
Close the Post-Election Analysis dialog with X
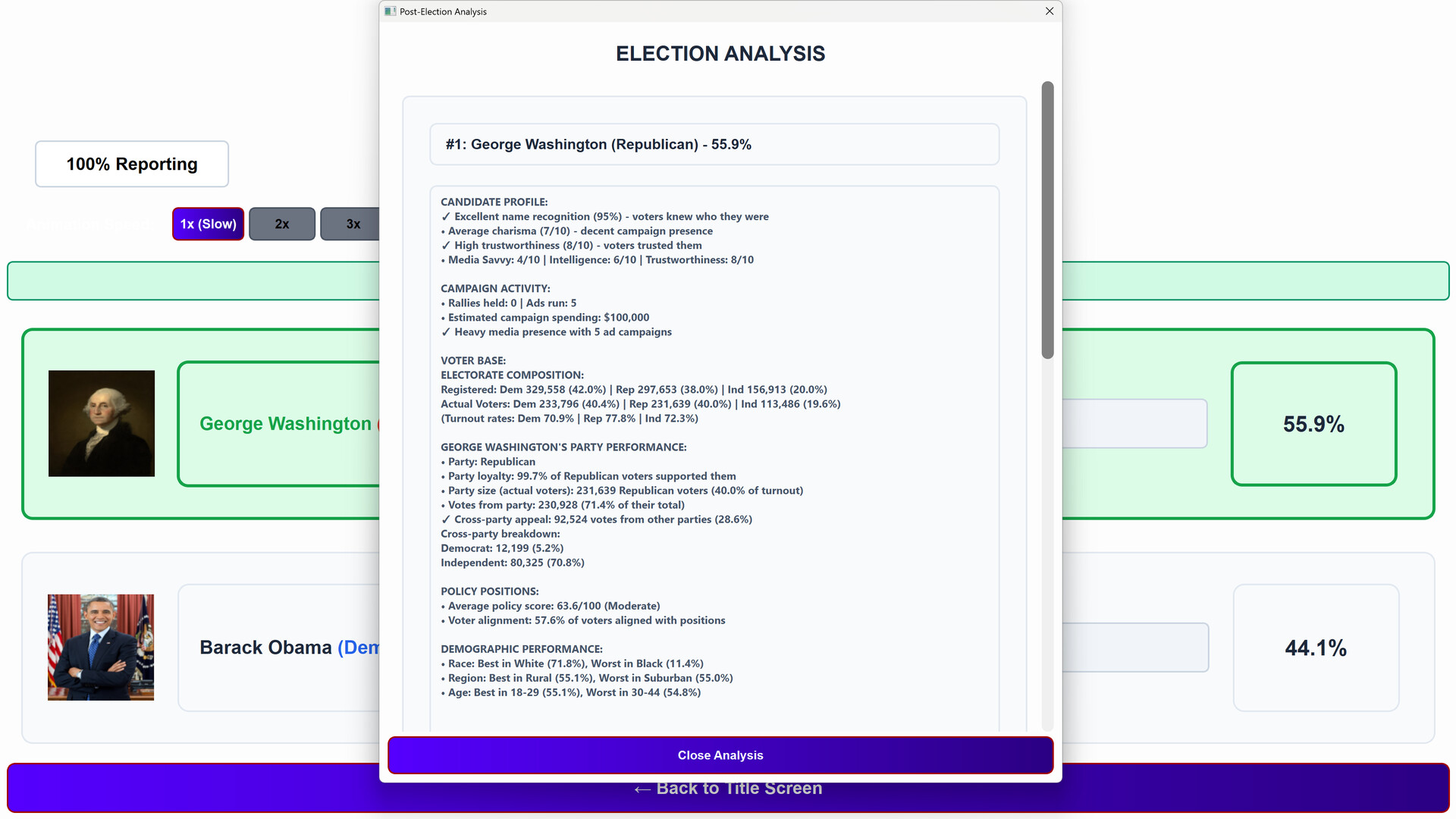point(1050,11)
